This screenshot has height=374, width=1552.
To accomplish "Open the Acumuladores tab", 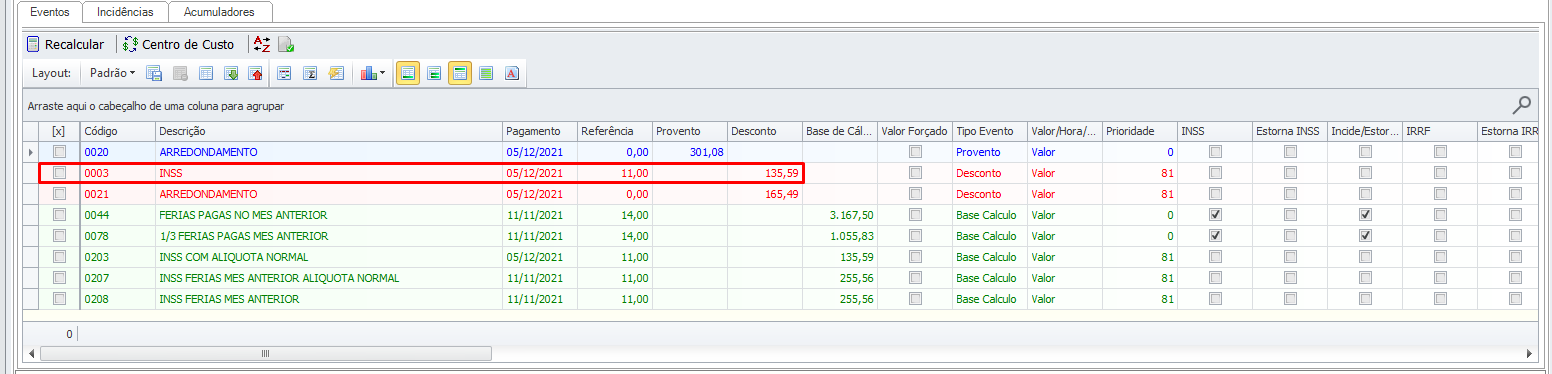I will click(x=220, y=12).
